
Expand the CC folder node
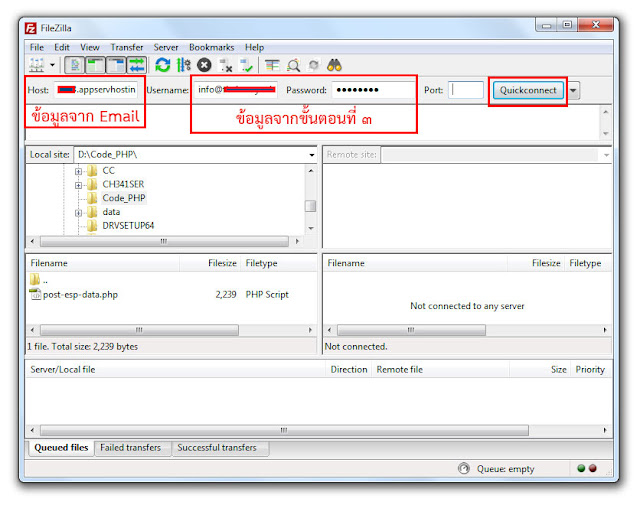(78, 171)
